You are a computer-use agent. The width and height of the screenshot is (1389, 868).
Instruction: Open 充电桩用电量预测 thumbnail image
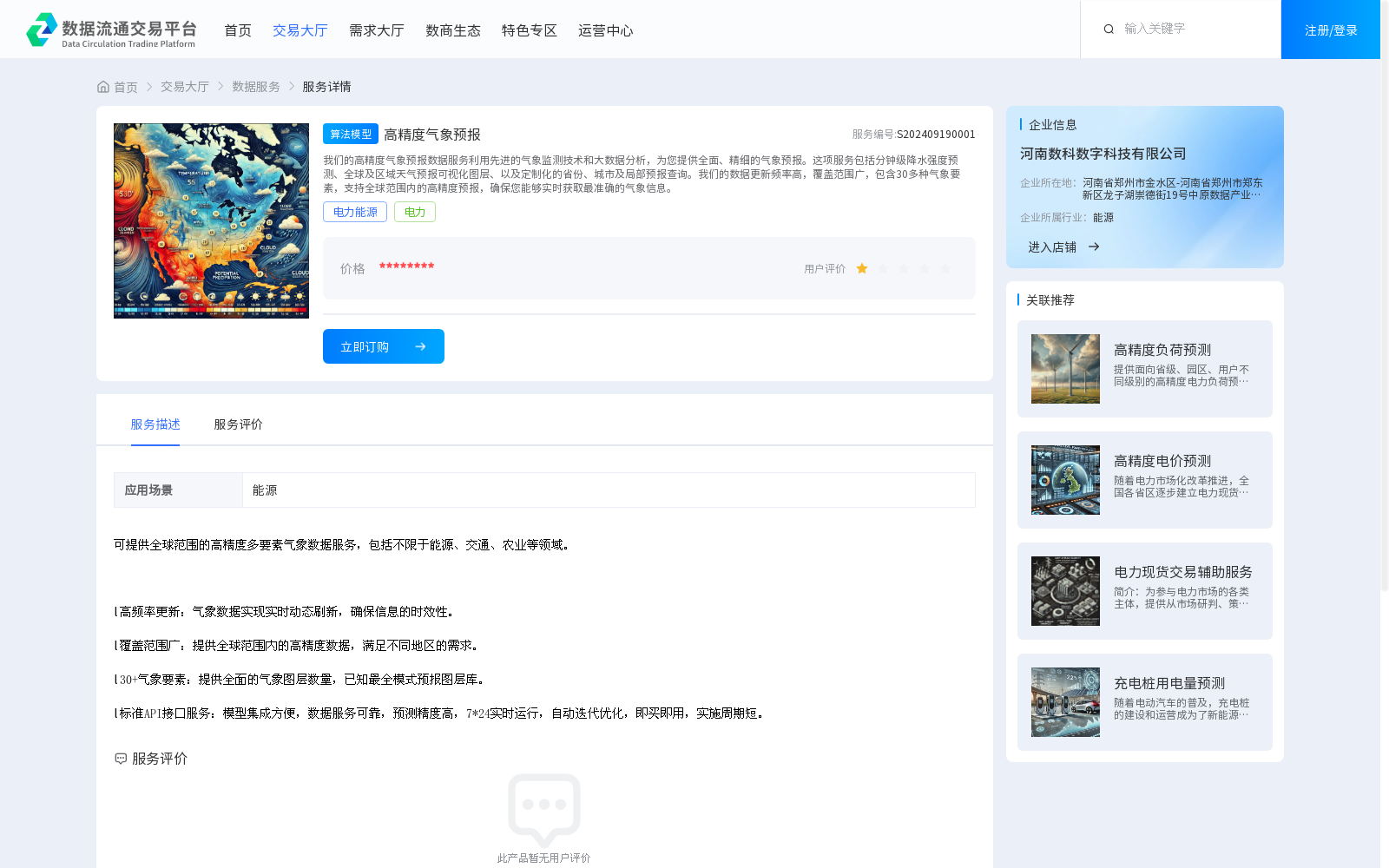click(1065, 702)
